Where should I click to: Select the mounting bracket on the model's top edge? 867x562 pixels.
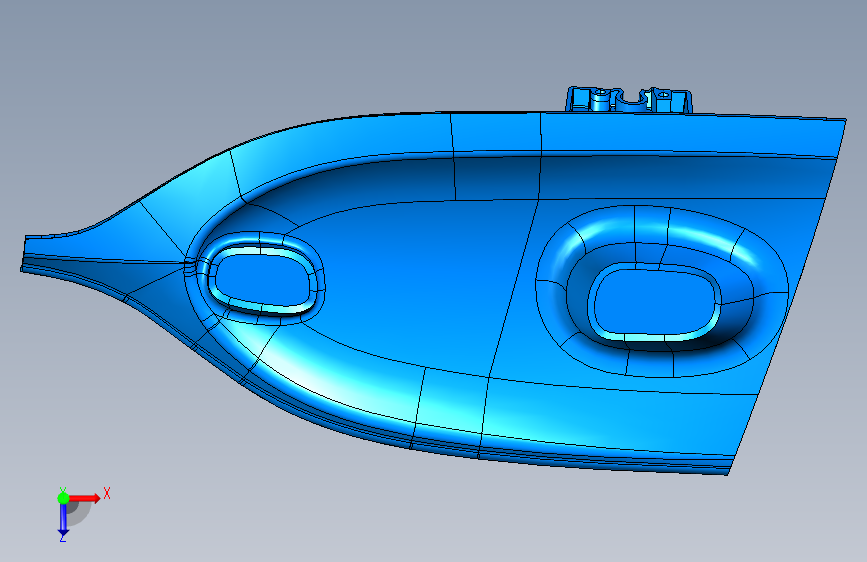(629, 100)
